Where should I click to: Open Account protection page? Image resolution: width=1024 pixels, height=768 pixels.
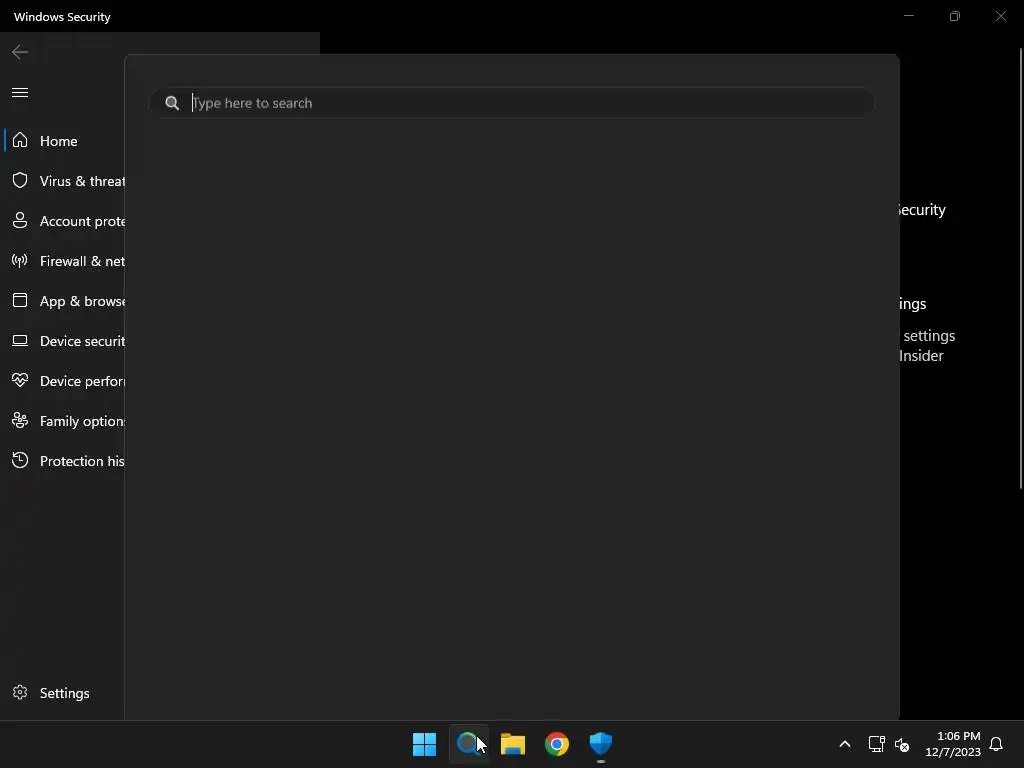[64, 221]
